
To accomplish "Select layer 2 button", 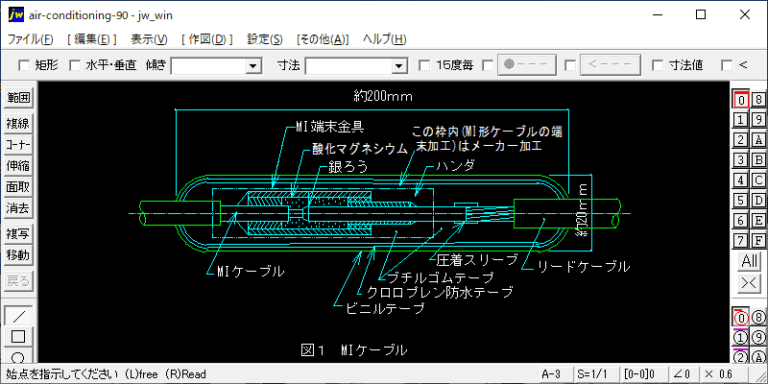I will coord(741,140).
